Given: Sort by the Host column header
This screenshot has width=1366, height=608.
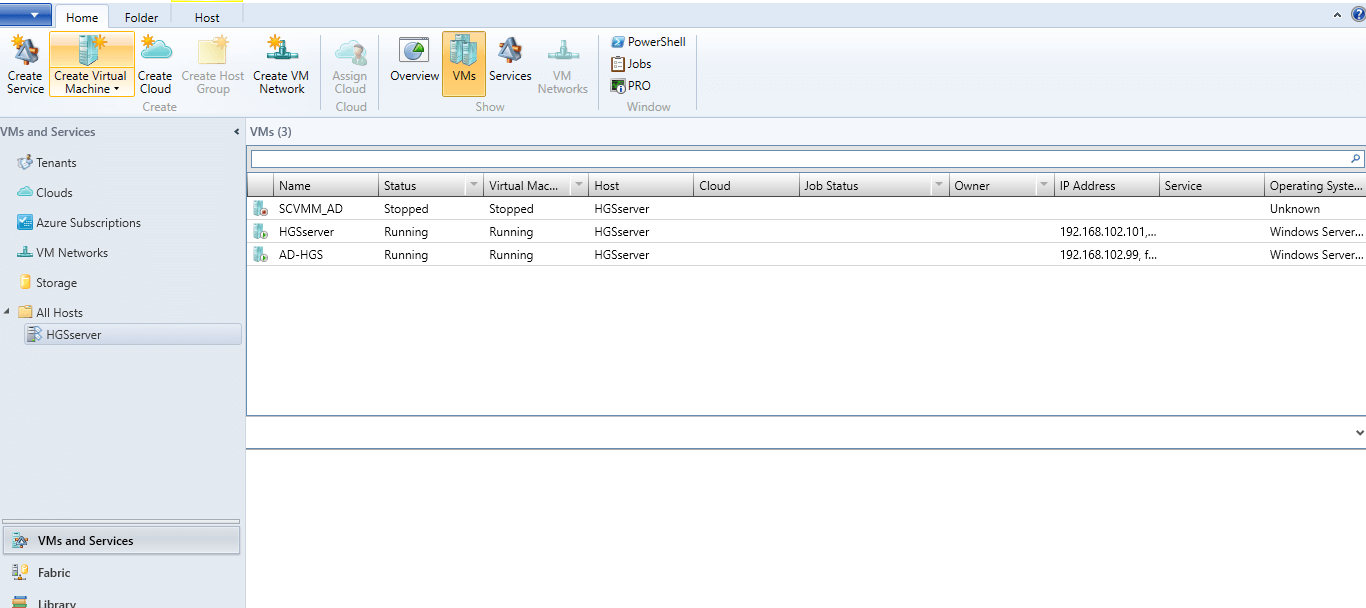Looking at the screenshot, I should (x=640, y=186).
